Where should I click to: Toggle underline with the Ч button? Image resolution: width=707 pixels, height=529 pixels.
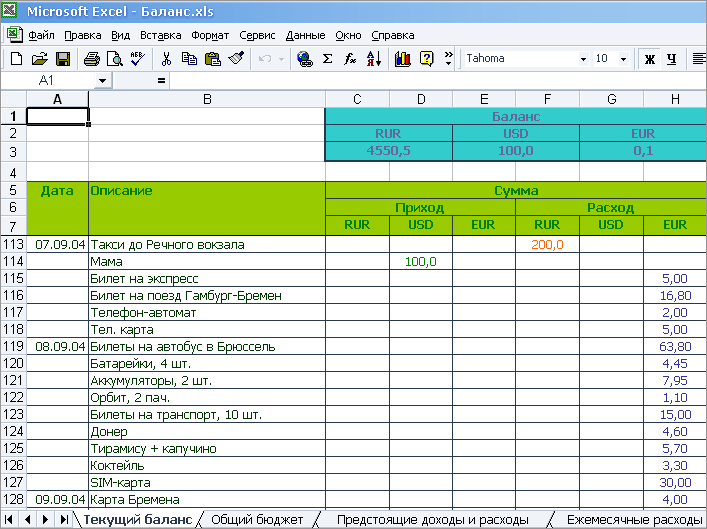point(671,59)
